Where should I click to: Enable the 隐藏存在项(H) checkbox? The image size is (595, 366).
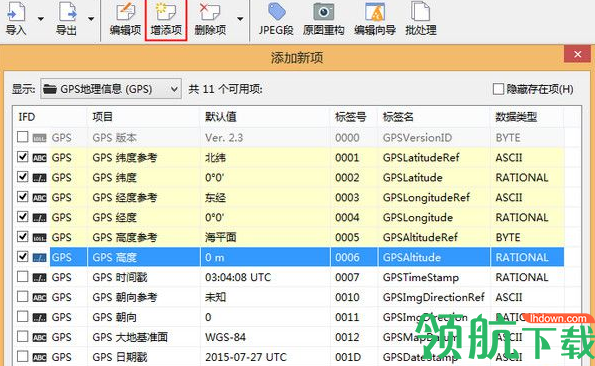tap(498, 89)
